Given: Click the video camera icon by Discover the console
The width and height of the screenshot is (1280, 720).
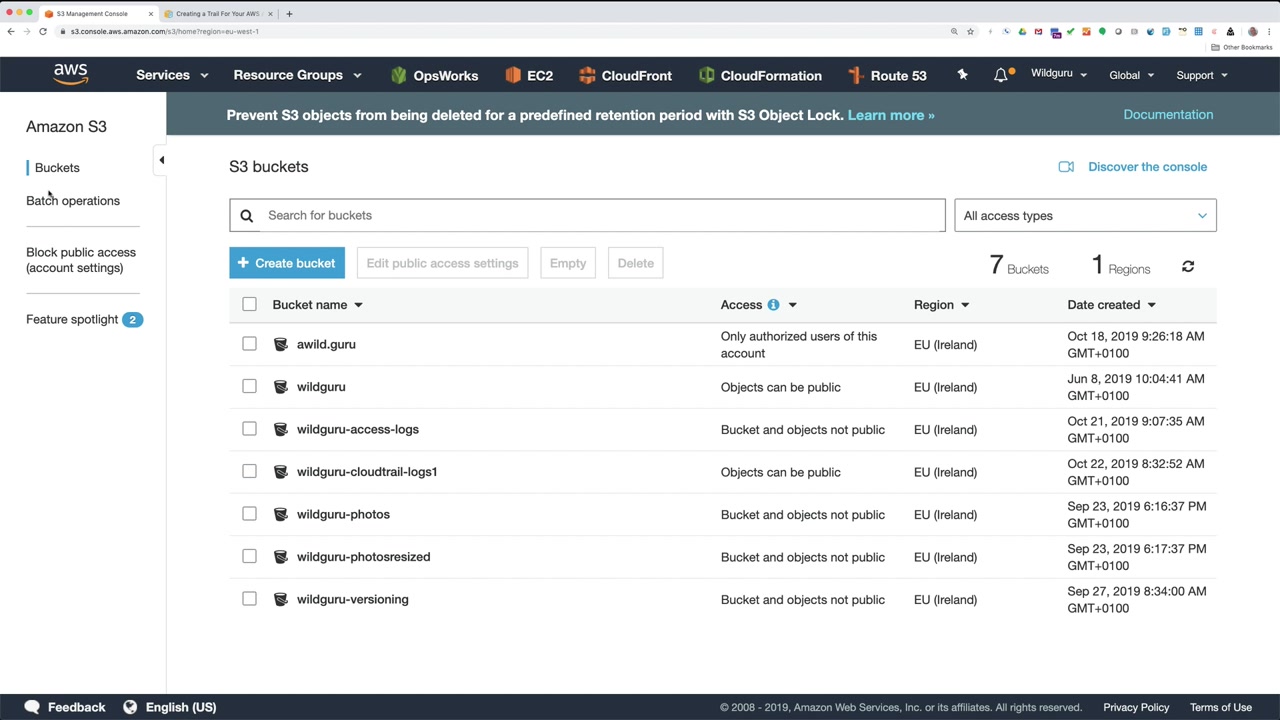Looking at the screenshot, I should [x=1066, y=167].
